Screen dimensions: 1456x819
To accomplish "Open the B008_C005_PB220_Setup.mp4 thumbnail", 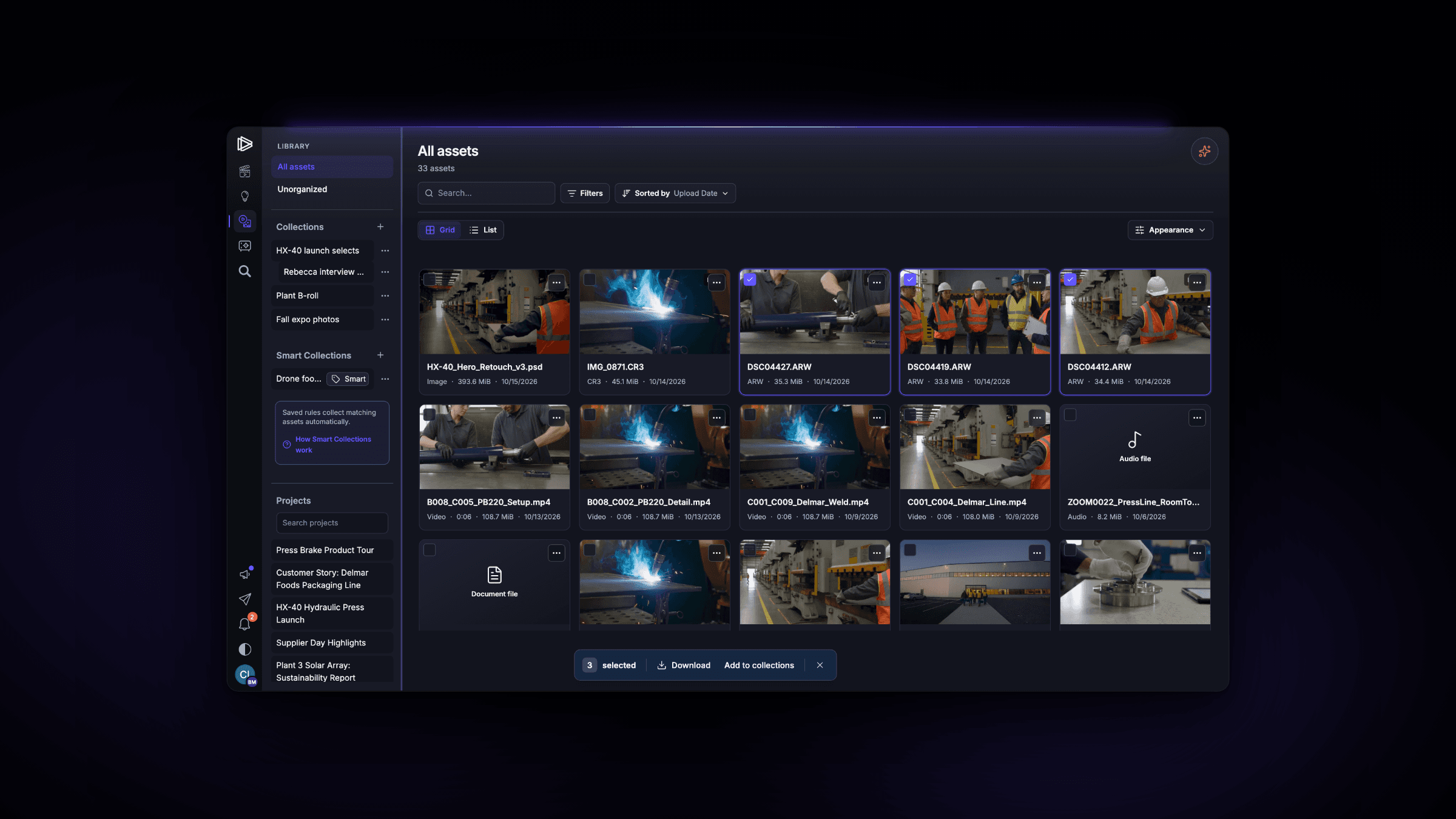I will coord(494,447).
